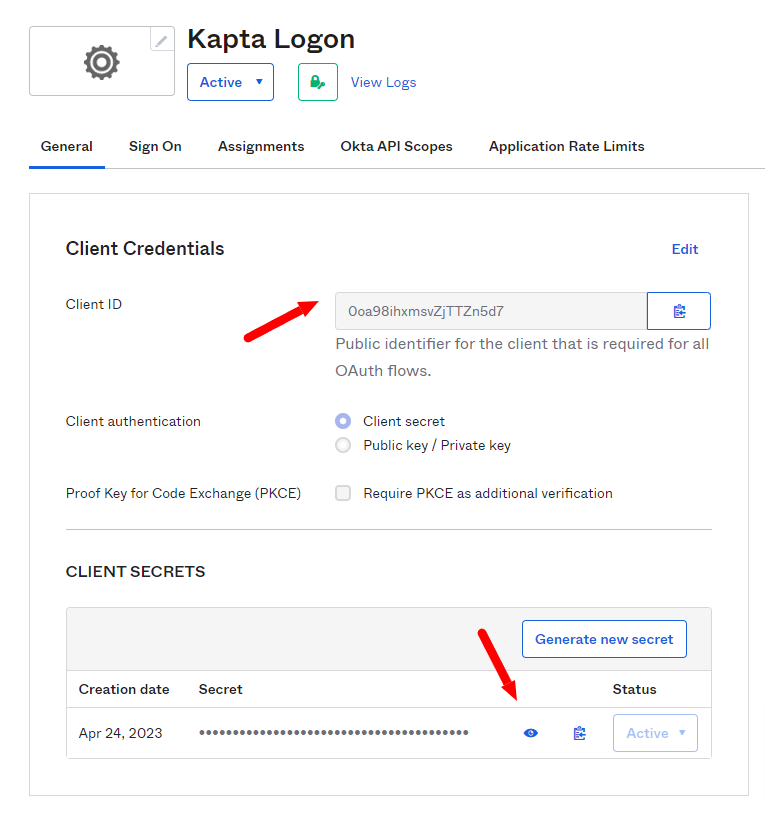Open the Assignments tab
The image size is (765, 815).
click(x=260, y=146)
